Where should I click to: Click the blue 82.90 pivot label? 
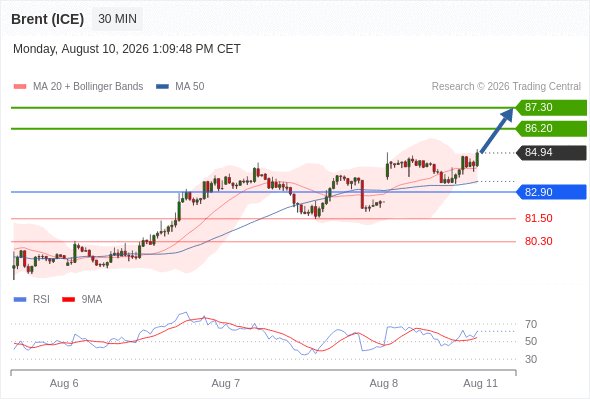tap(551, 192)
